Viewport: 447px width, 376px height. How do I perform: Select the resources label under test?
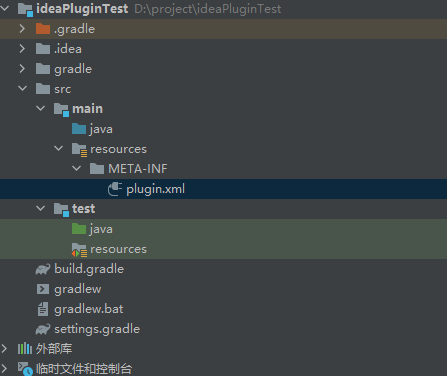(118, 249)
